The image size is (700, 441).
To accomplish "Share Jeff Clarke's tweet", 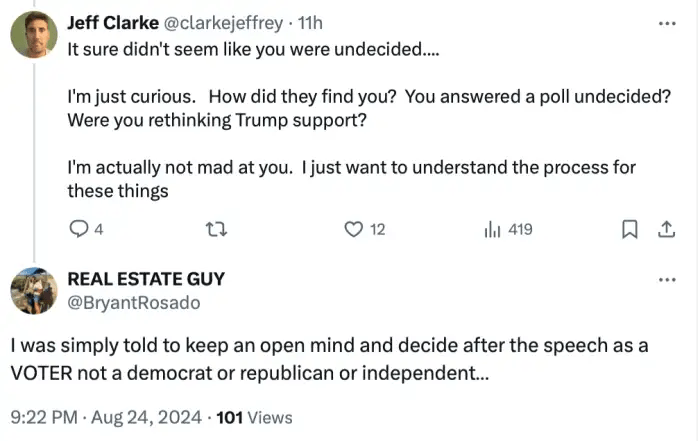I will [666, 230].
